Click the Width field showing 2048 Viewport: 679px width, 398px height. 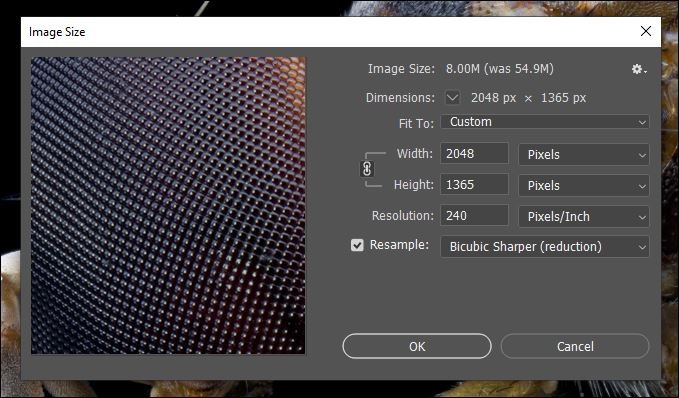click(474, 153)
